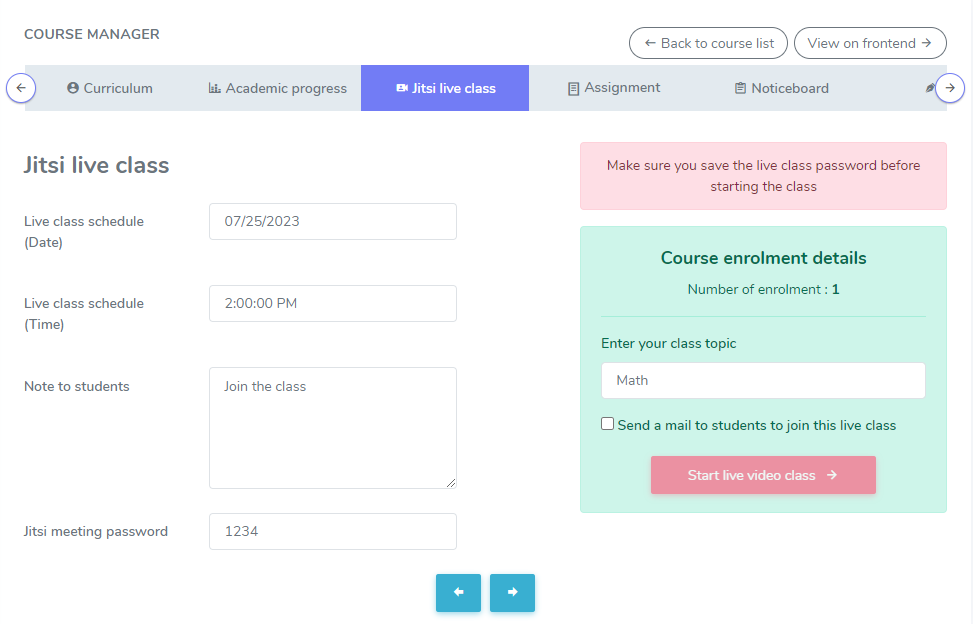Click the class topic input field
Screen dimensions: 973x624
point(763,380)
